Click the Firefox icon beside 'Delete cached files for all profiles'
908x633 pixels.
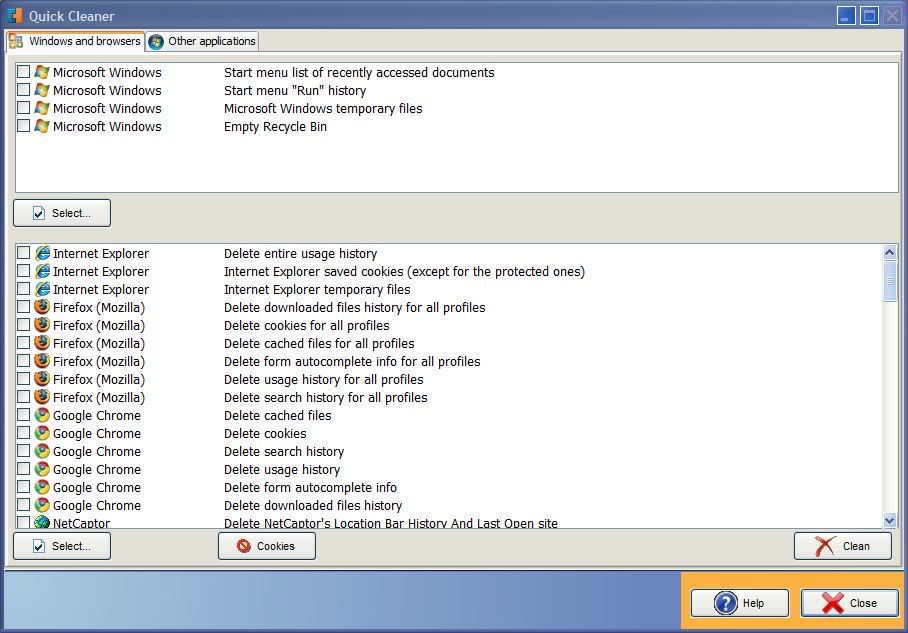(x=42, y=343)
